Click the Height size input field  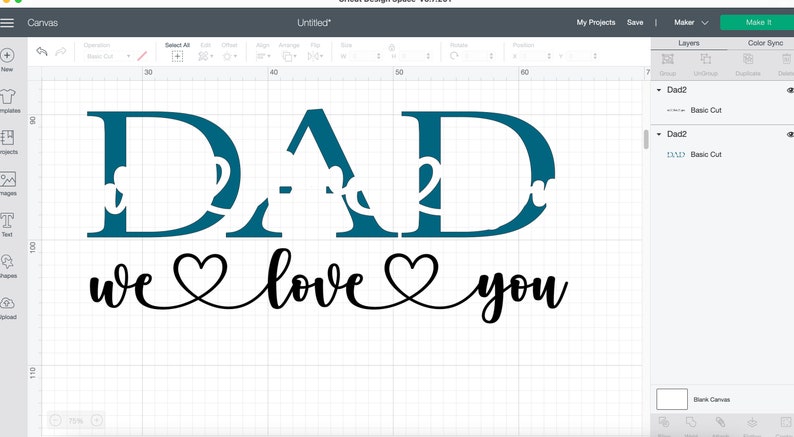coord(414,56)
